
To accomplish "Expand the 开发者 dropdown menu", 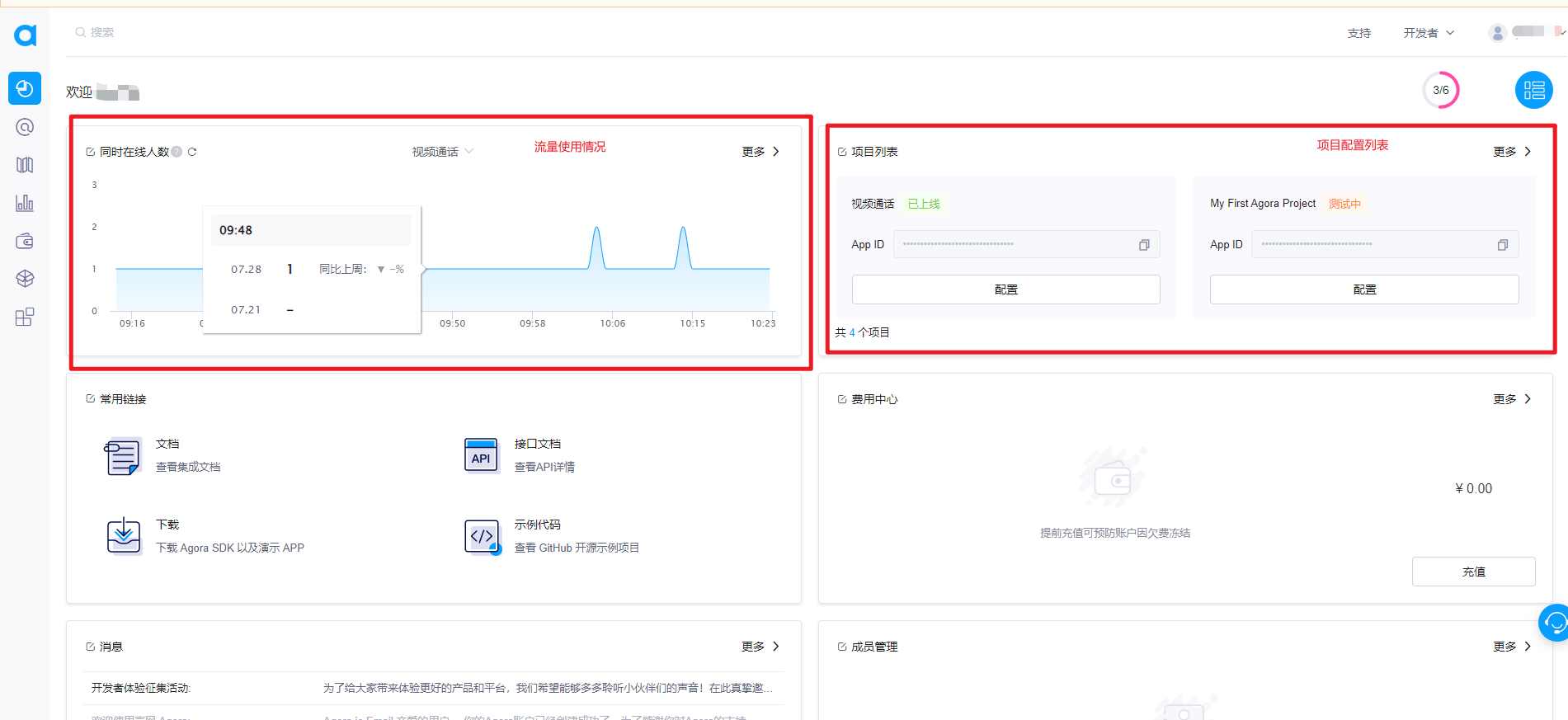I will point(1429,33).
